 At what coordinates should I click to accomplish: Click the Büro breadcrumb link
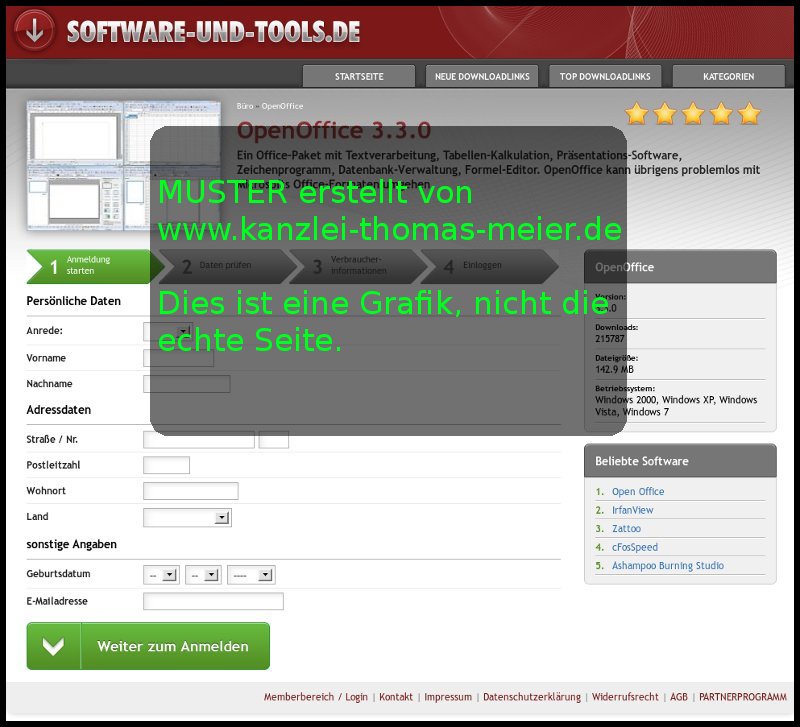245,106
